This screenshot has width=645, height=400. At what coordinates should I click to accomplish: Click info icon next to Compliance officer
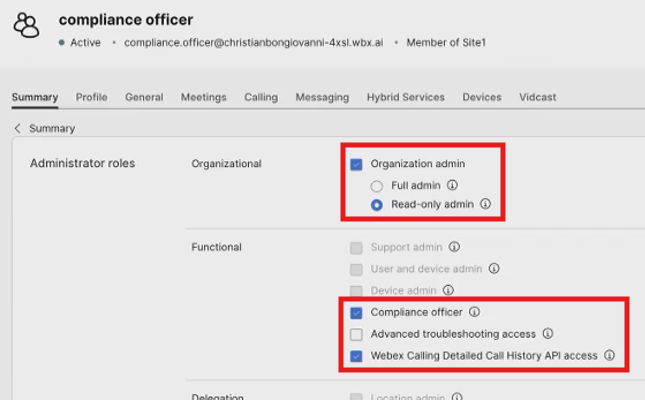[x=474, y=312]
